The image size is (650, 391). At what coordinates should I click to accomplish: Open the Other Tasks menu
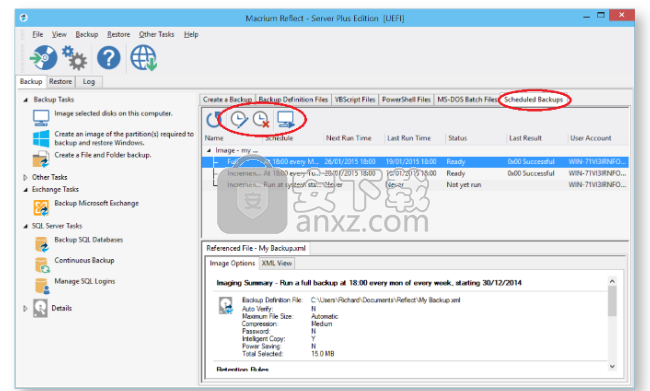click(156, 34)
